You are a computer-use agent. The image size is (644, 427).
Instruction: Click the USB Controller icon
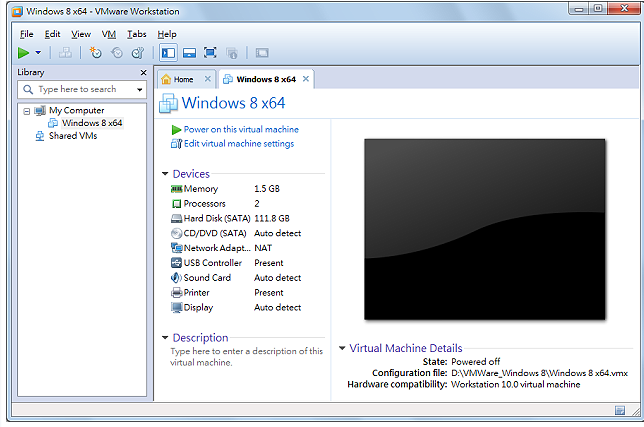click(177, 263)
